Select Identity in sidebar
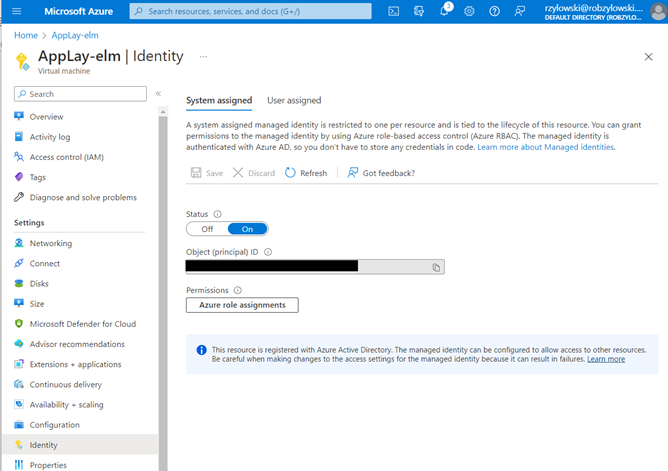Screen dimensions: 668x471 pos(80,445)
